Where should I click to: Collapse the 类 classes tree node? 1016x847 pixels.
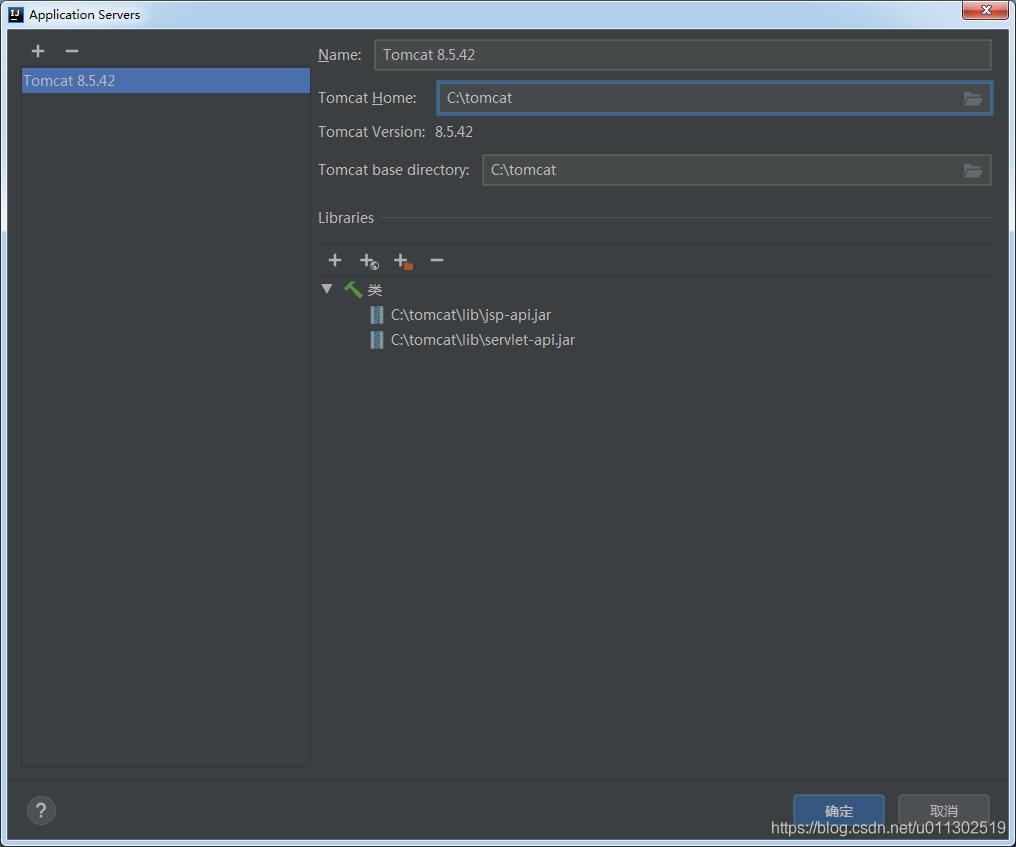(x=327, y=289)
